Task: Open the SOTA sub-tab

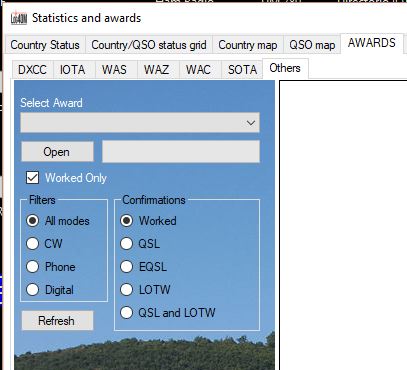Action: tap(242, 70)
